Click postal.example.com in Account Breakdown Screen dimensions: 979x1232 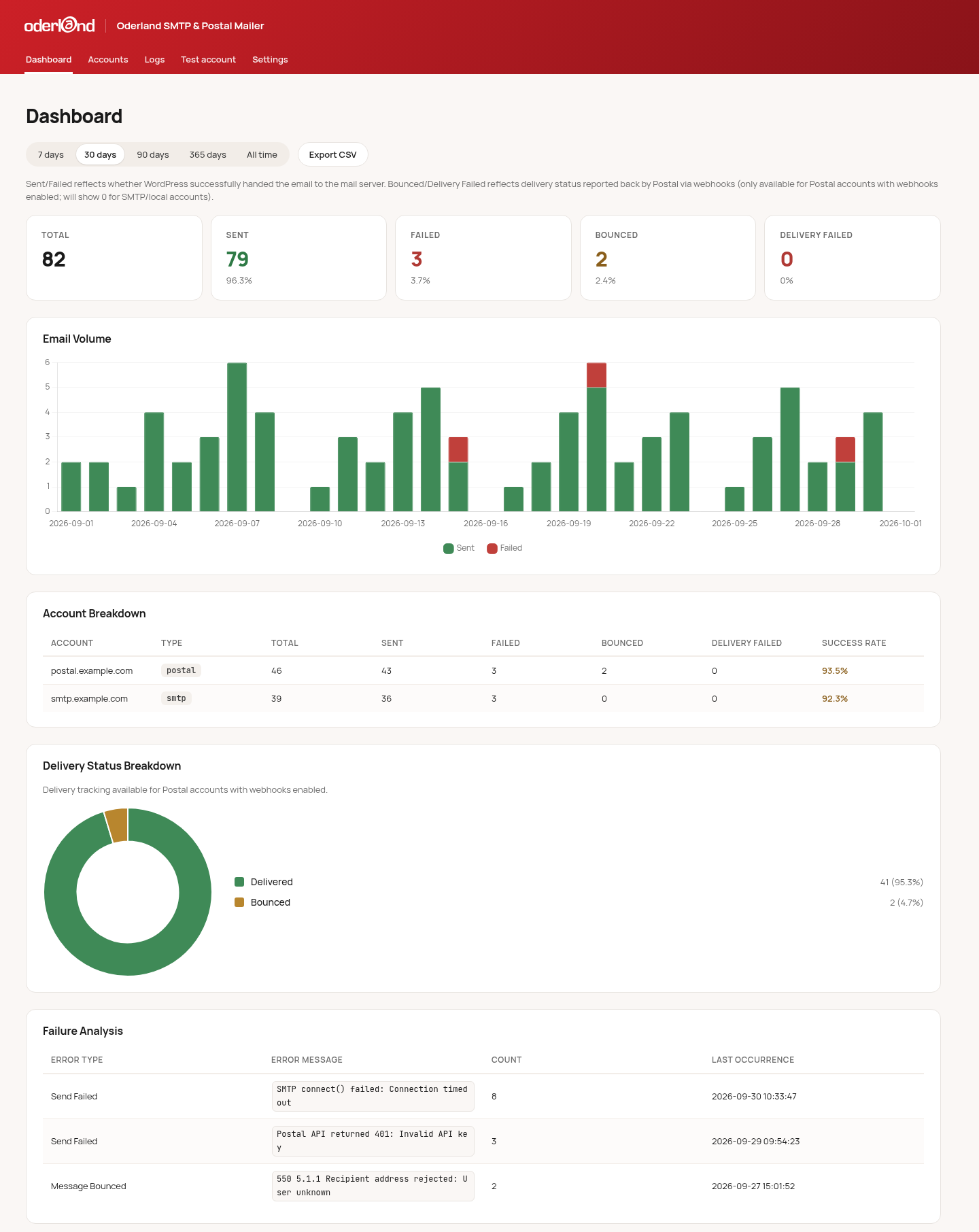click(x=92, y=671)
